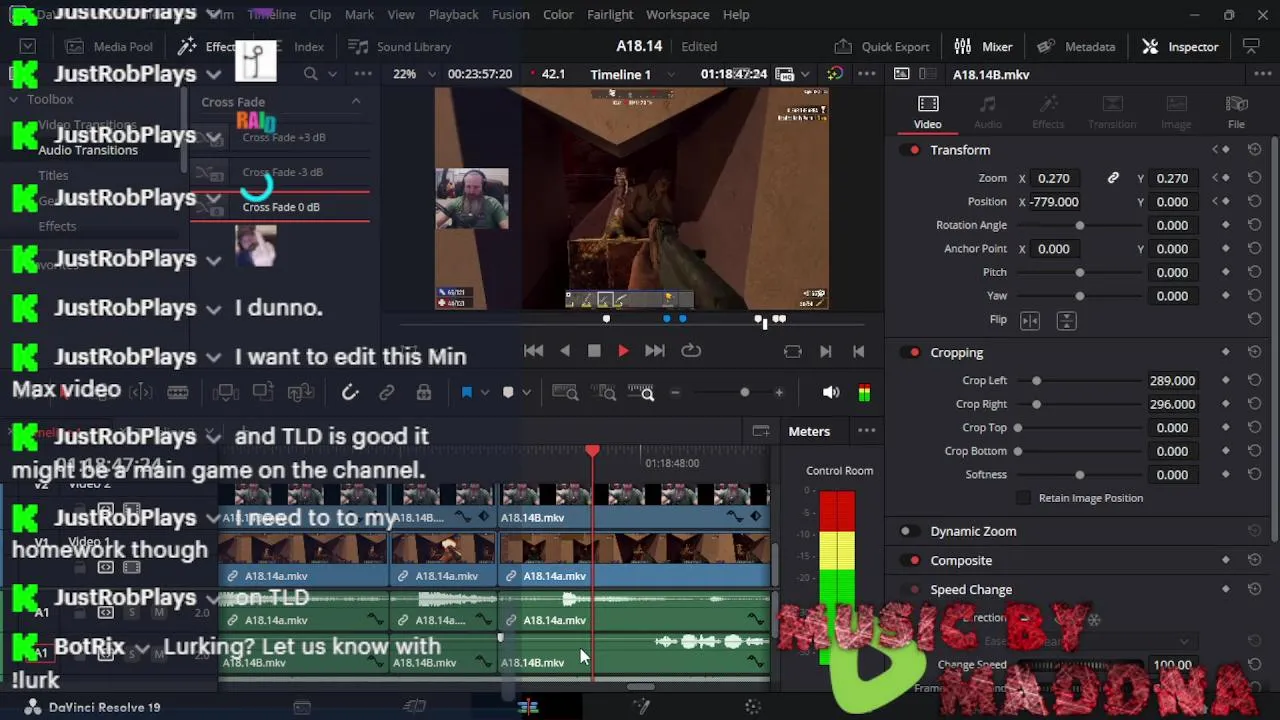
Task: Select detail zoom
Action: (606, 393)
